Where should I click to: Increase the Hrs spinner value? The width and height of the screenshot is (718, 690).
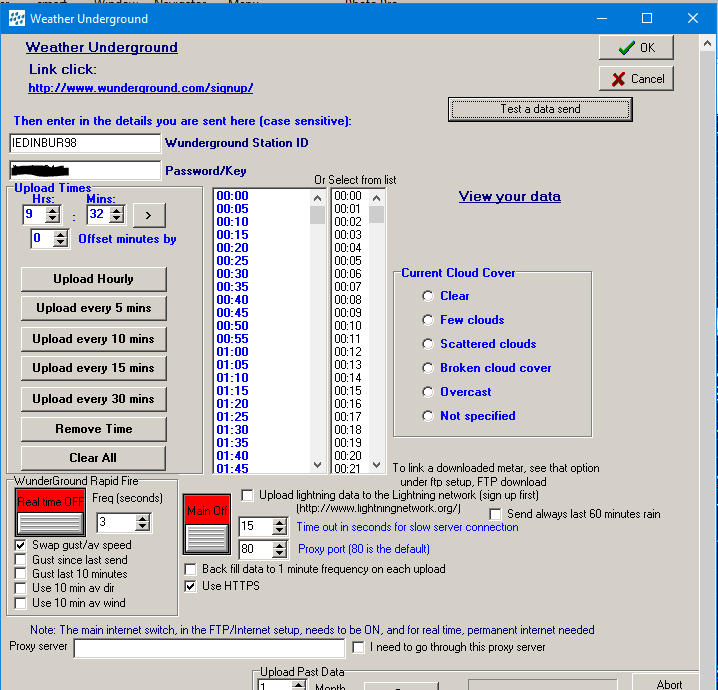tap(53, 211)
